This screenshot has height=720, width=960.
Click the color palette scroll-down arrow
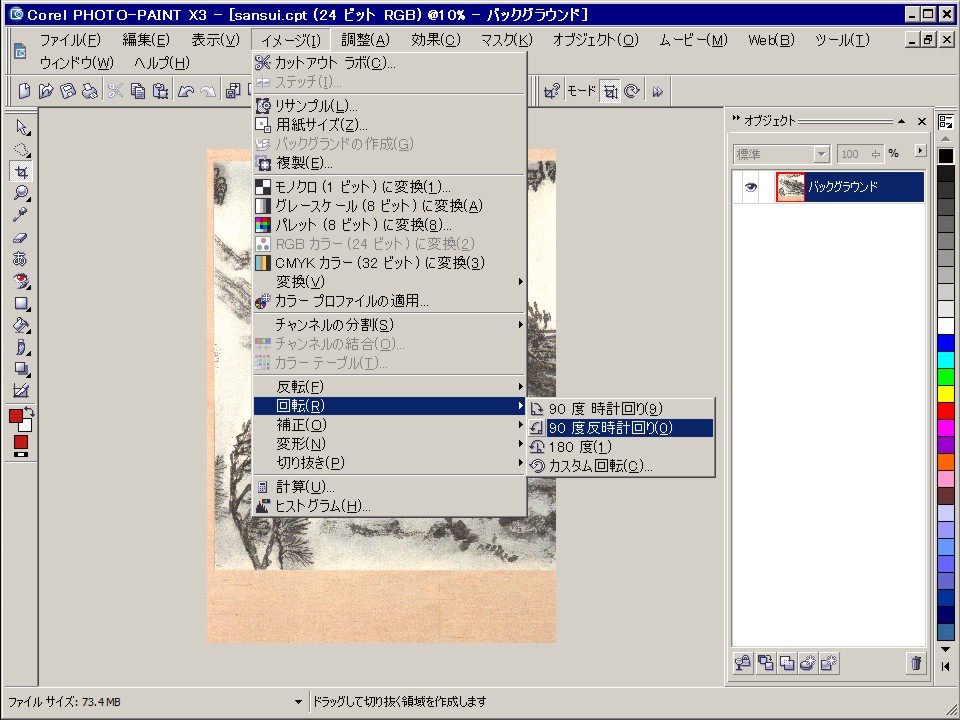click(945, 649)
